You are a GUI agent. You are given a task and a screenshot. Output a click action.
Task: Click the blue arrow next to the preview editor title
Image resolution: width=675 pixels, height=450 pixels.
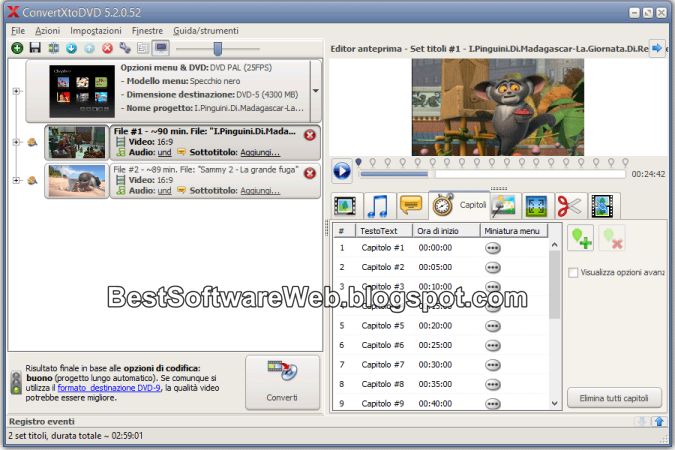pos(657,48)
